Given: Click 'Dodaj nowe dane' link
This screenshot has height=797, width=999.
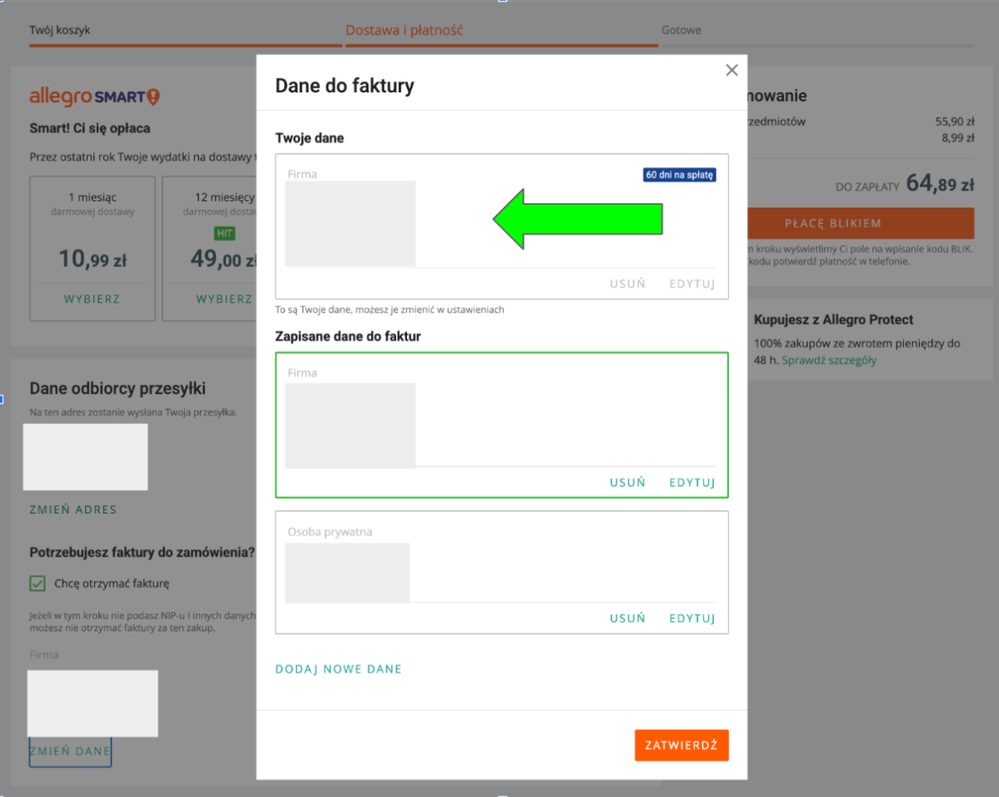Looking at the screenshot, I should click(x=338, y=669).
